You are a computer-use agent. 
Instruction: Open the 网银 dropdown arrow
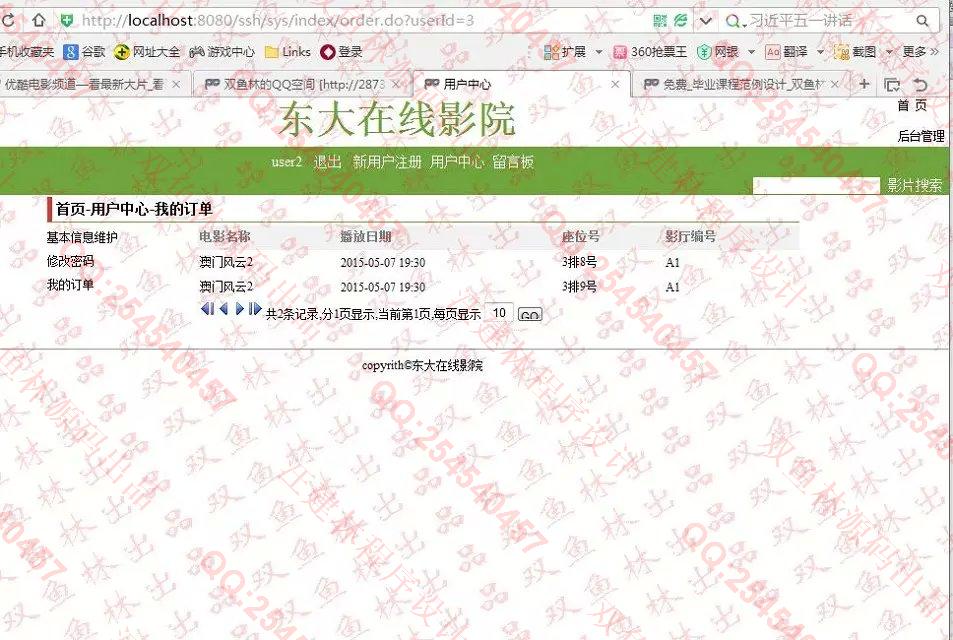(751, 52)
